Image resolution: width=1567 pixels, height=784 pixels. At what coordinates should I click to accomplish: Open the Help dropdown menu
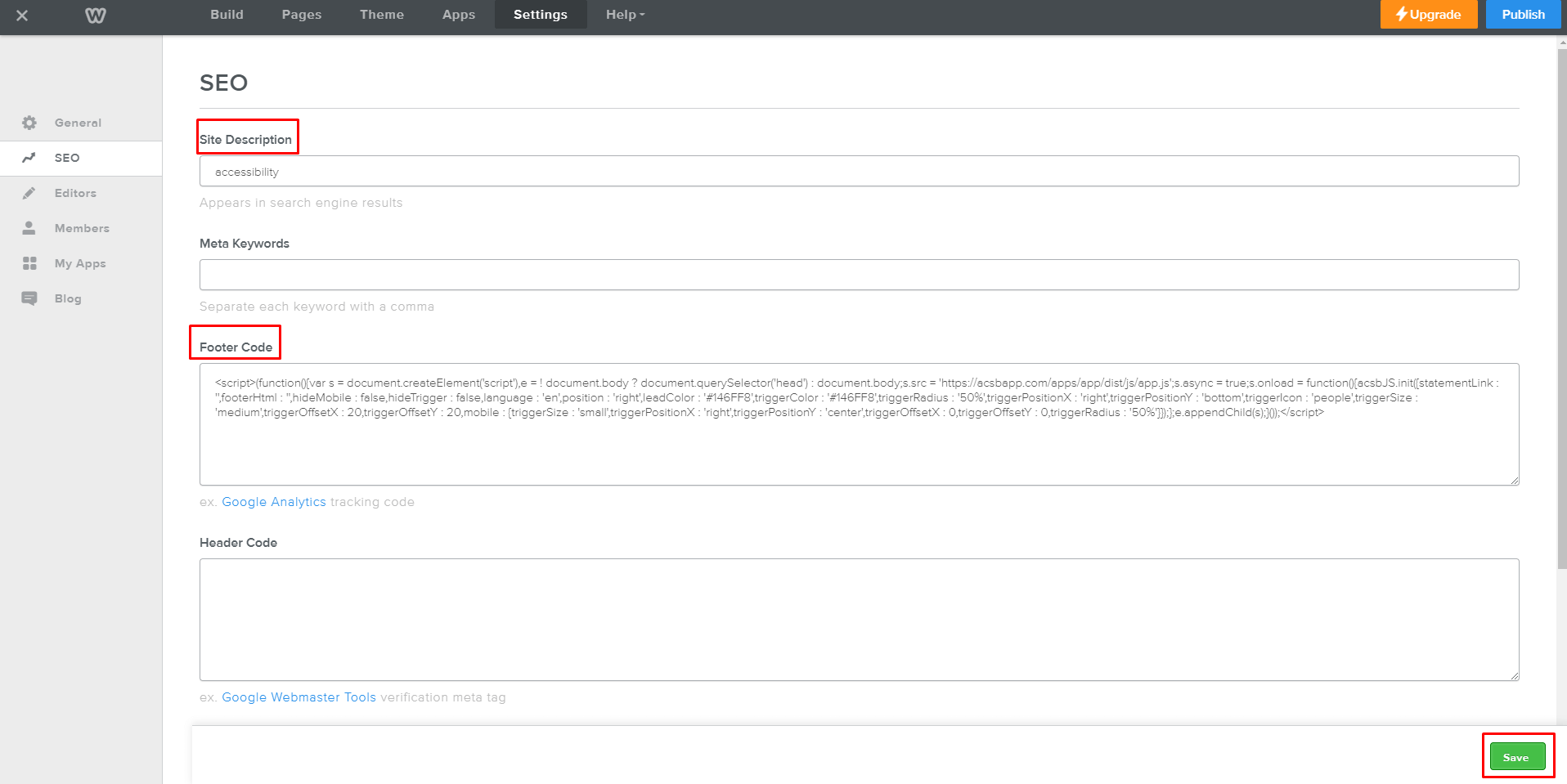[624, 14]
